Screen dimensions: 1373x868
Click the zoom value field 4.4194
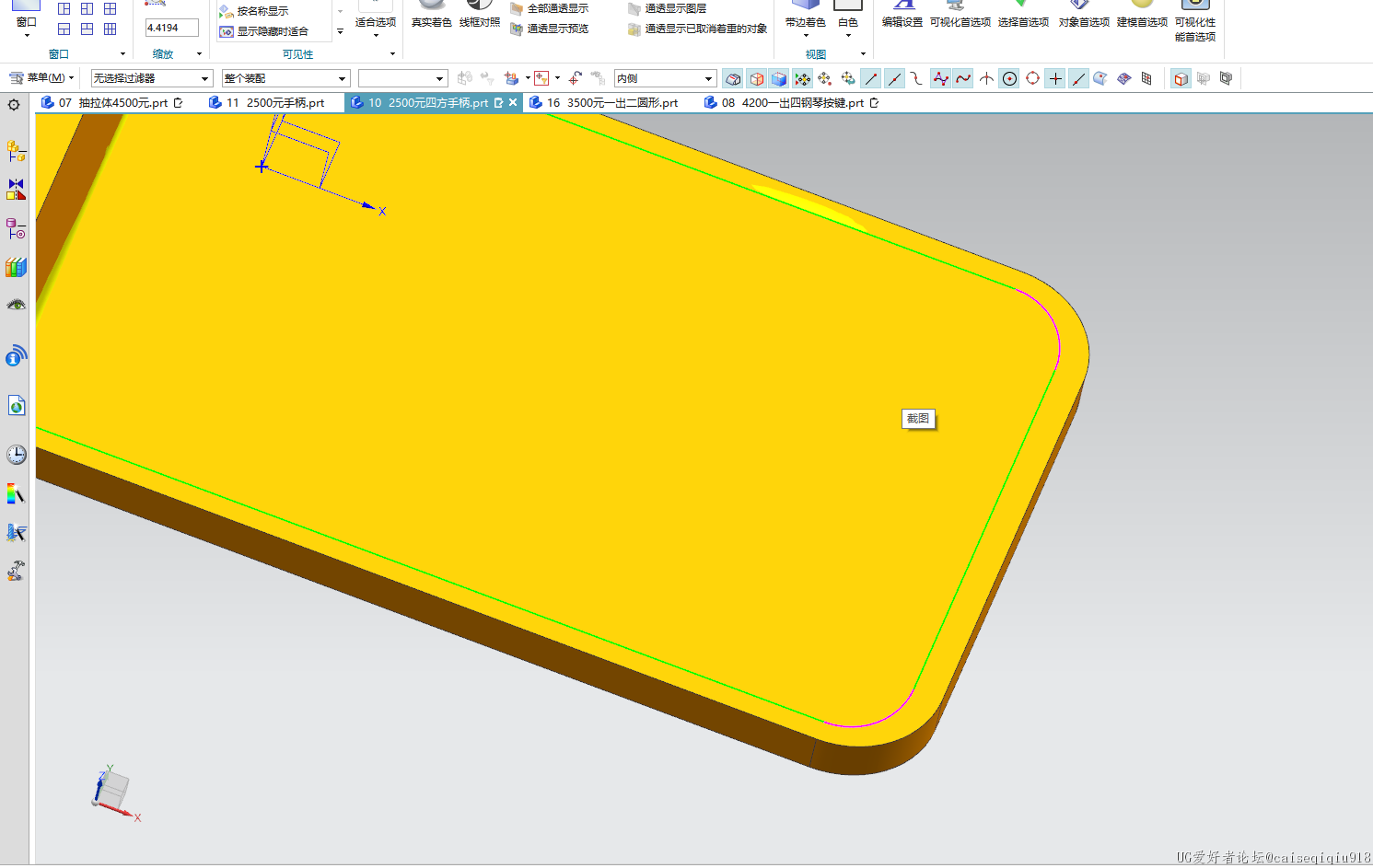172,28
